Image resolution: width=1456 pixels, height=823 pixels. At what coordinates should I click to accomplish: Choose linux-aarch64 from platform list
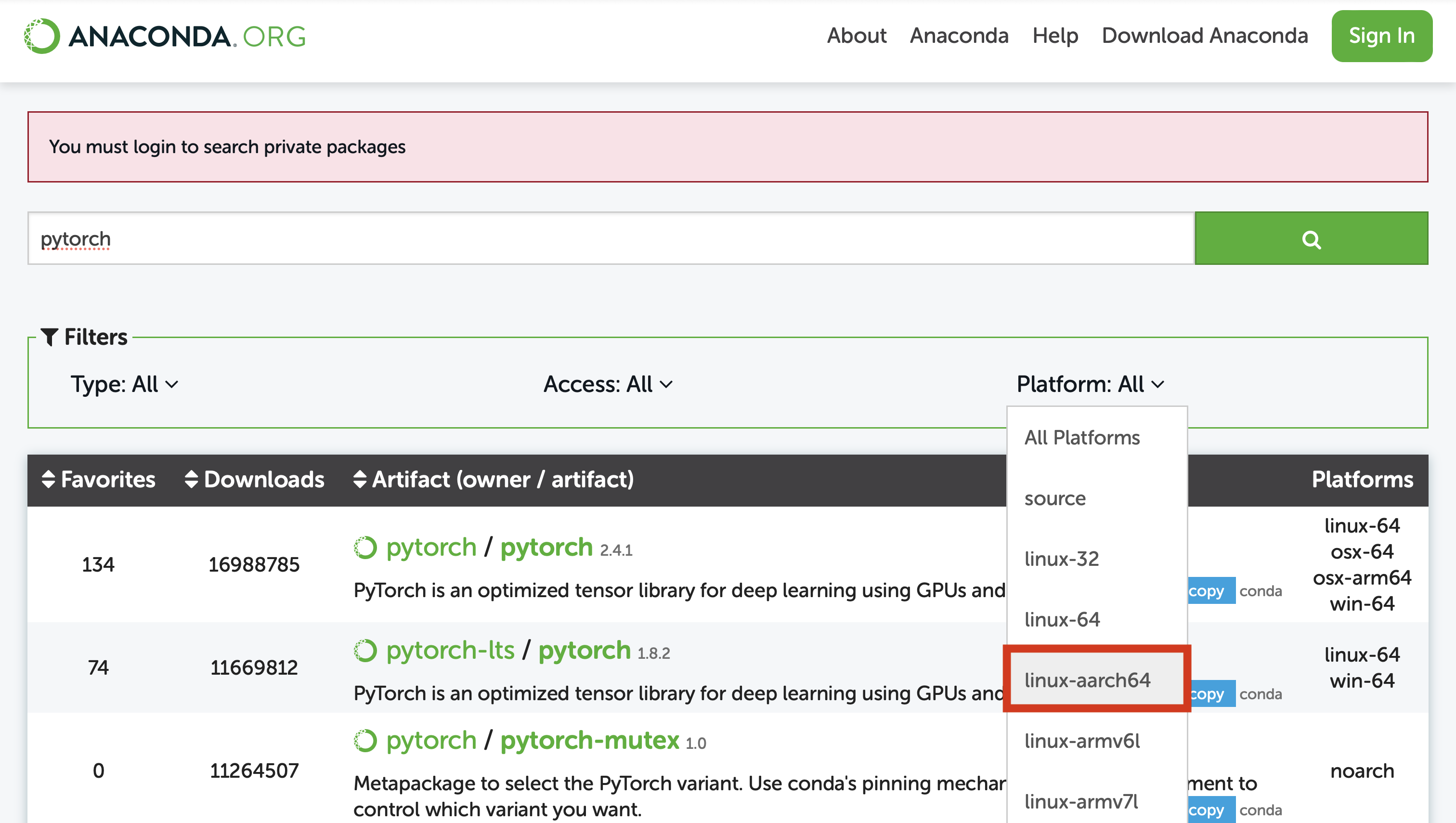point(1096,679)
